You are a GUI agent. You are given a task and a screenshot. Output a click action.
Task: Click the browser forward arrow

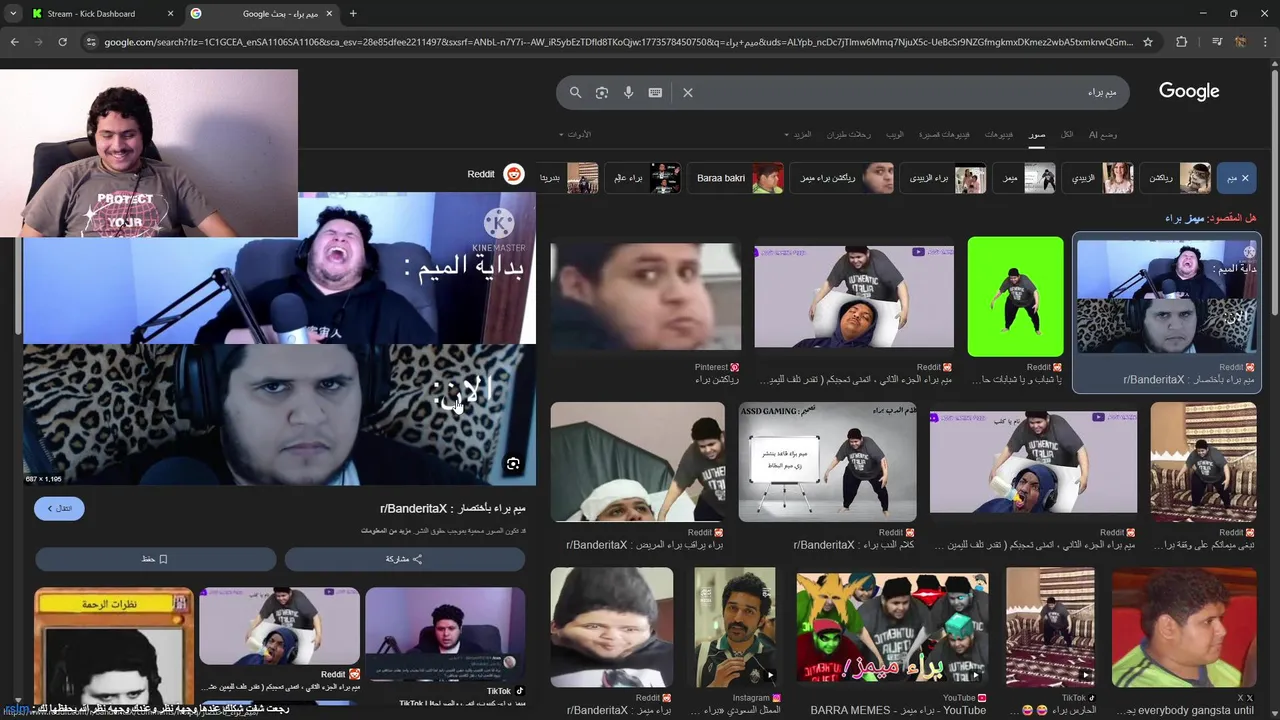click(38, 42)
